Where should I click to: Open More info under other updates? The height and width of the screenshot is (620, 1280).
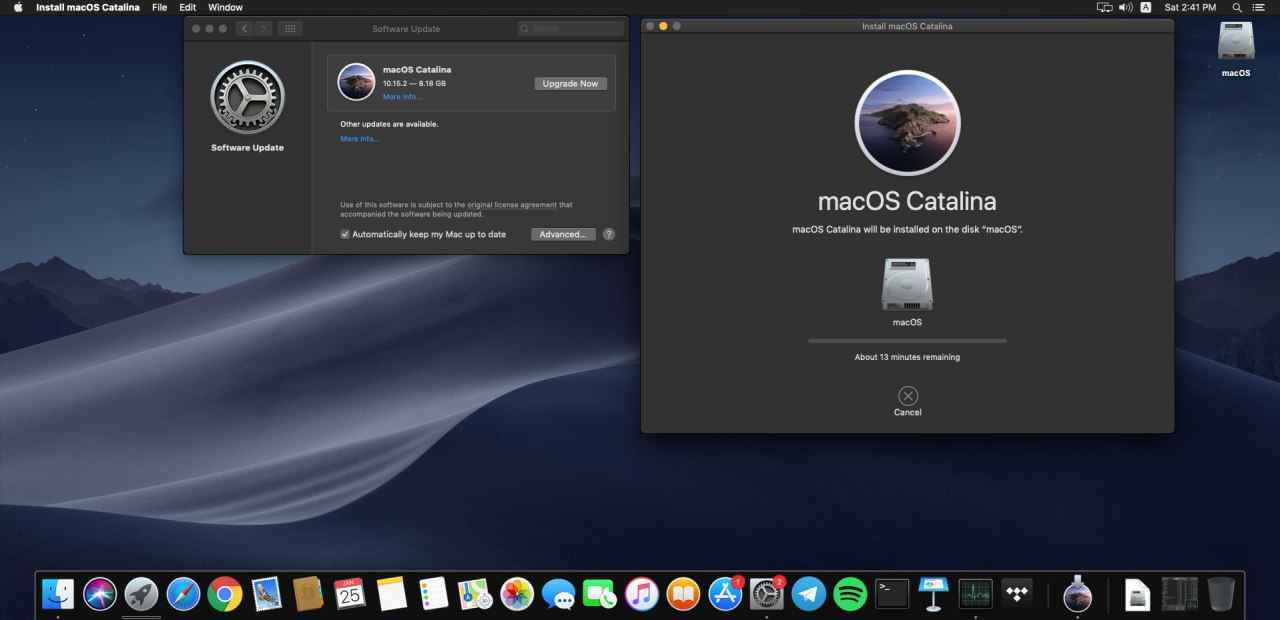click(x=359, y=139)
